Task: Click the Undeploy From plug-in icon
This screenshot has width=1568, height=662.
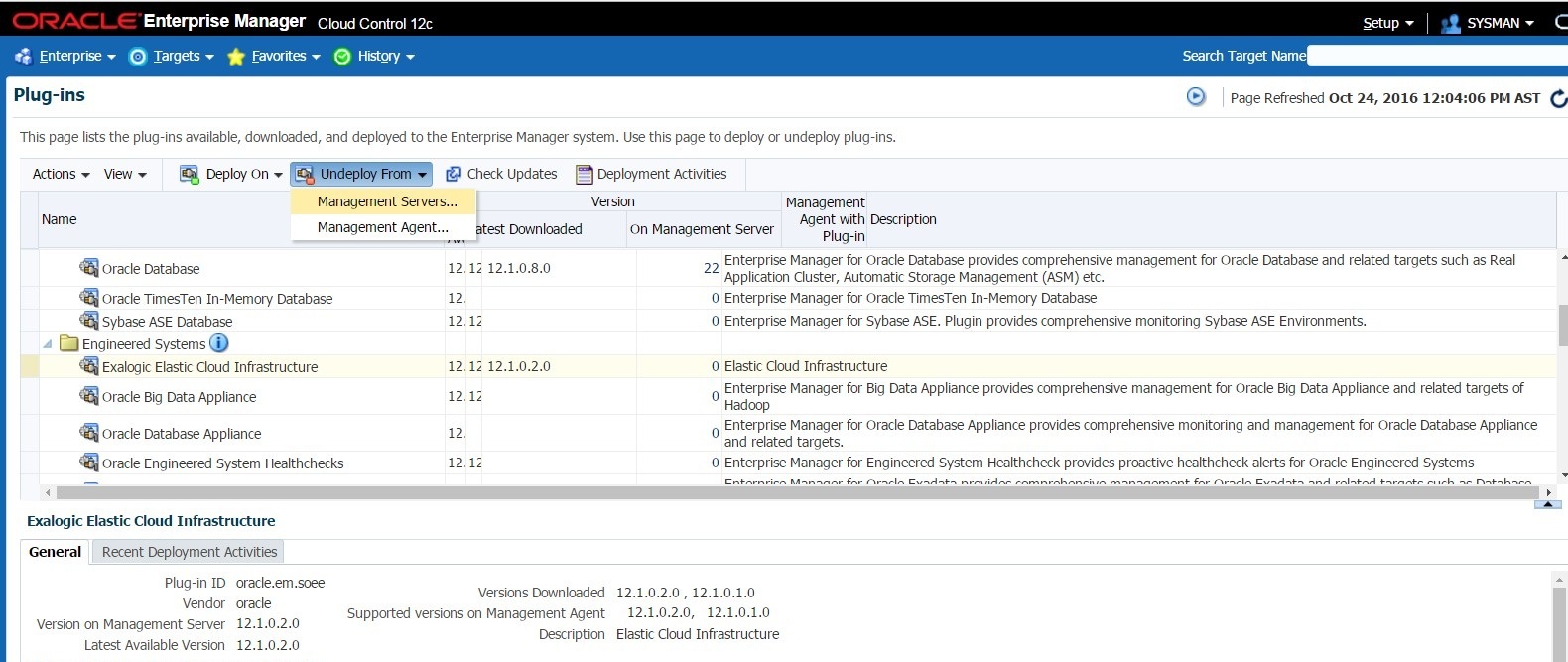Action: [305, 174]
